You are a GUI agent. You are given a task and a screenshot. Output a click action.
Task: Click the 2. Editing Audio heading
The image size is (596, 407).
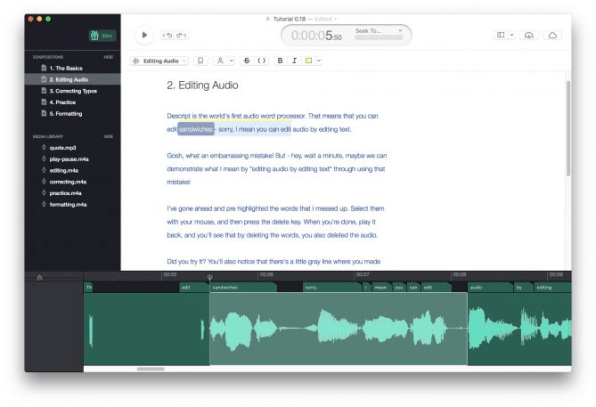click(202, 85)
